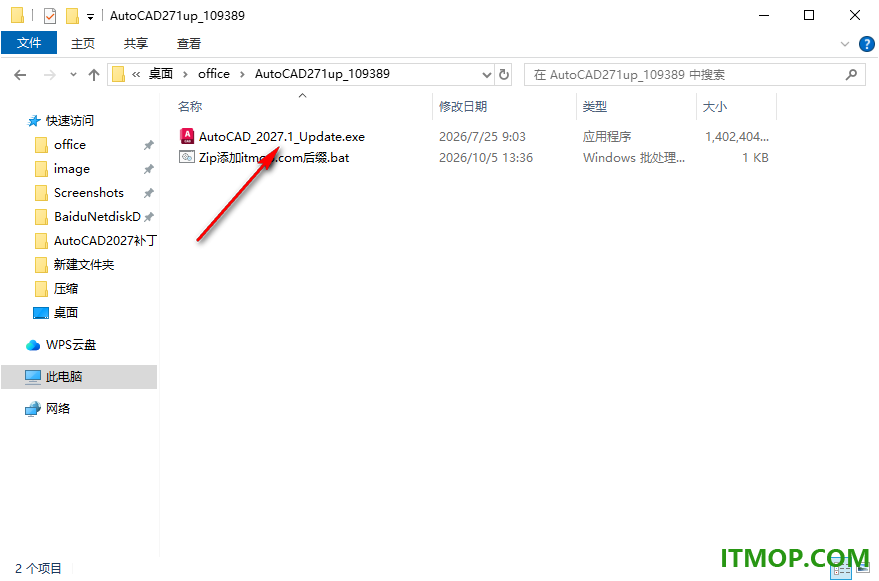The height and width of the screenshot is (581, 879).
Task: Expand the ribbon with the chevron
Action: pyautogui.click(x=845, y=44)
